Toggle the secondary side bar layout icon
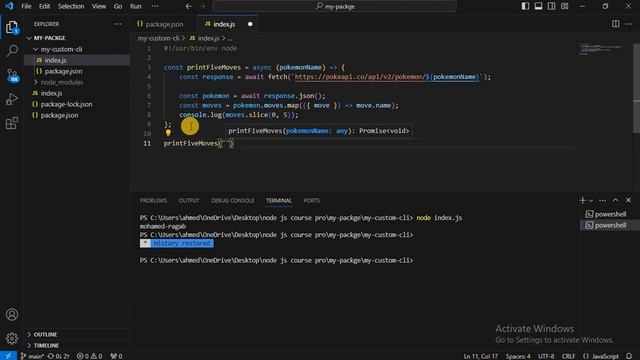Viewport: 640px width, 360px height. point(551,6)
